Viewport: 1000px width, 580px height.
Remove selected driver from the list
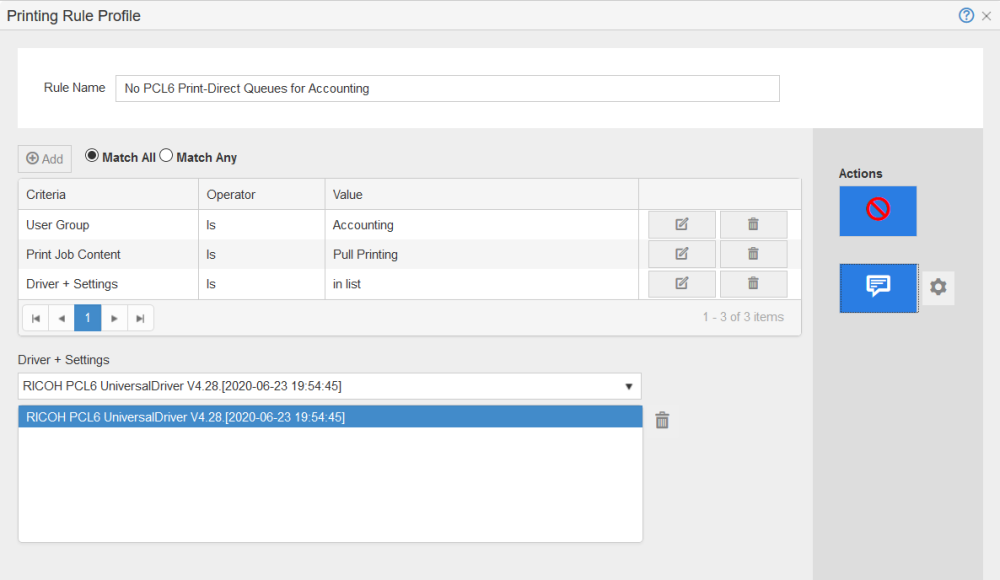(x=661, y=420)
